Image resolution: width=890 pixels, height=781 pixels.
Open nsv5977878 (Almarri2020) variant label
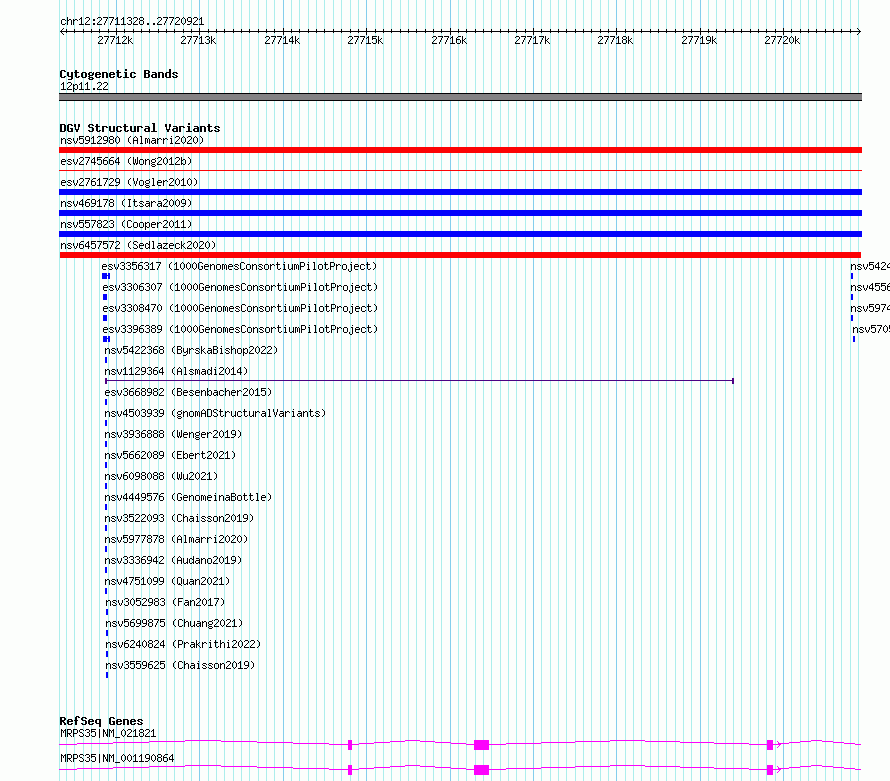pyautogui.click(x=176, y=539)
